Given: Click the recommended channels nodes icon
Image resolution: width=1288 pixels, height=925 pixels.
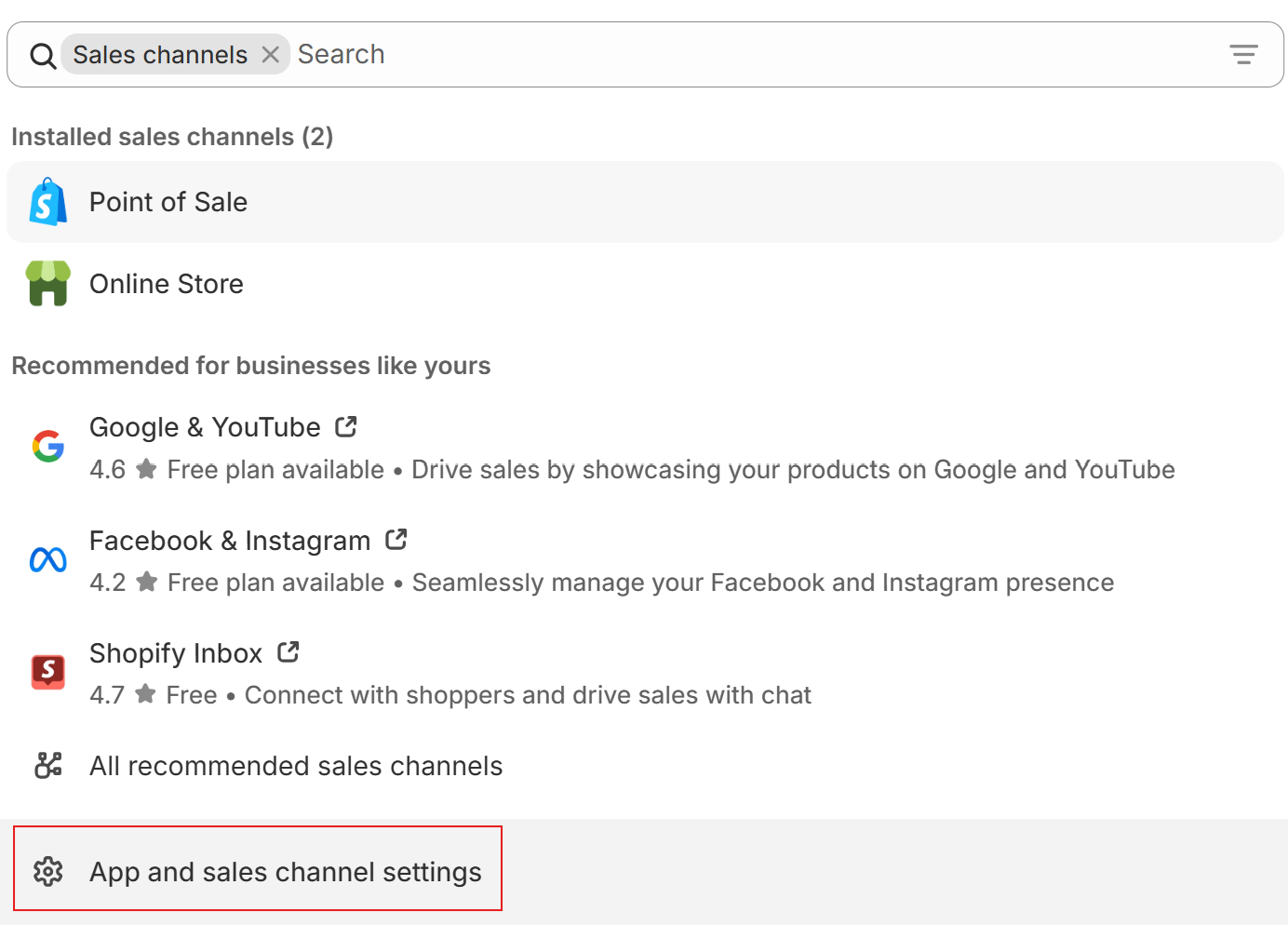Looking at the screenshot, I should (x=48, y=765).
